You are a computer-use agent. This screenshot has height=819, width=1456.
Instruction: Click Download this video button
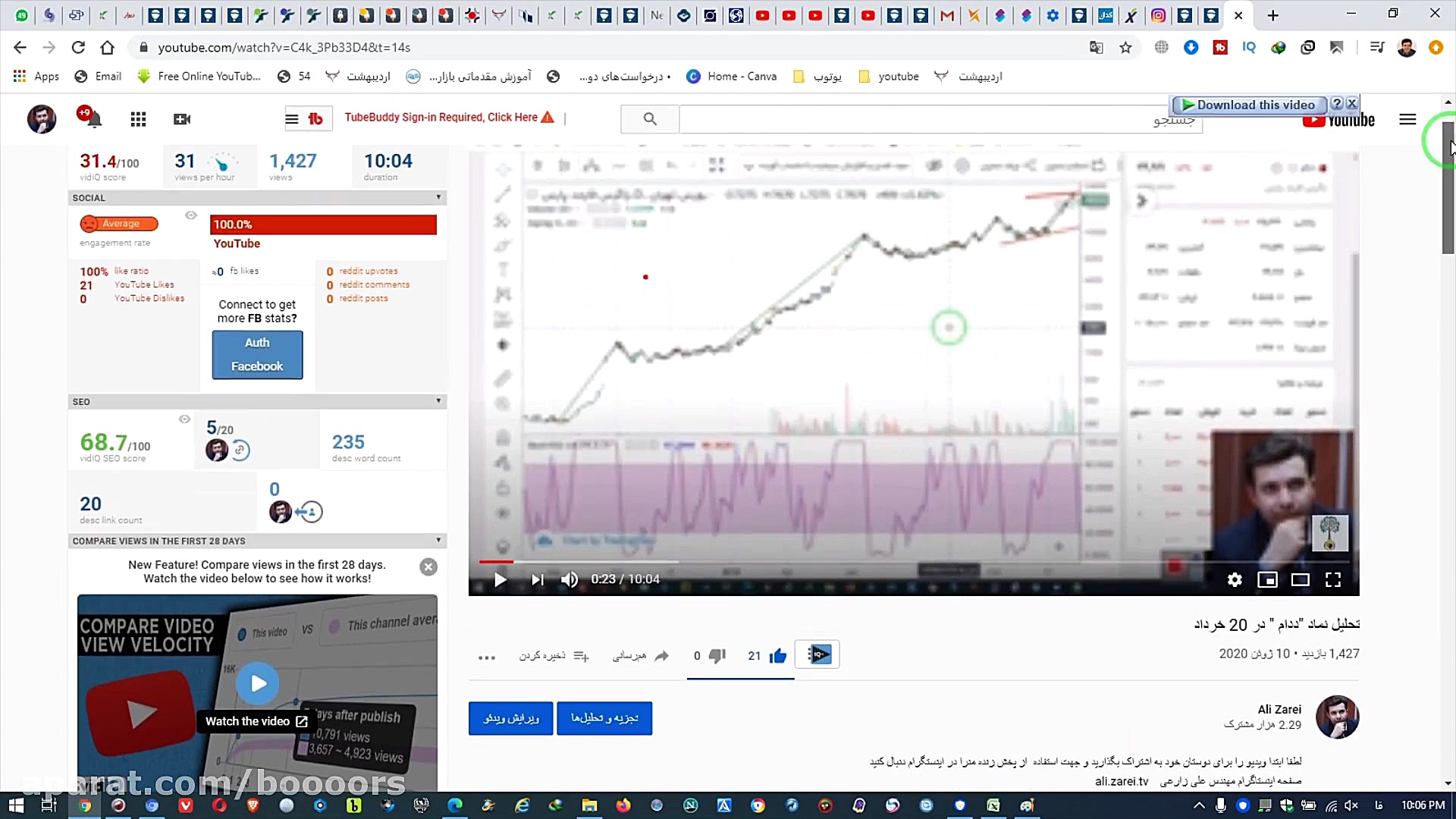[x=1248, y=105]
